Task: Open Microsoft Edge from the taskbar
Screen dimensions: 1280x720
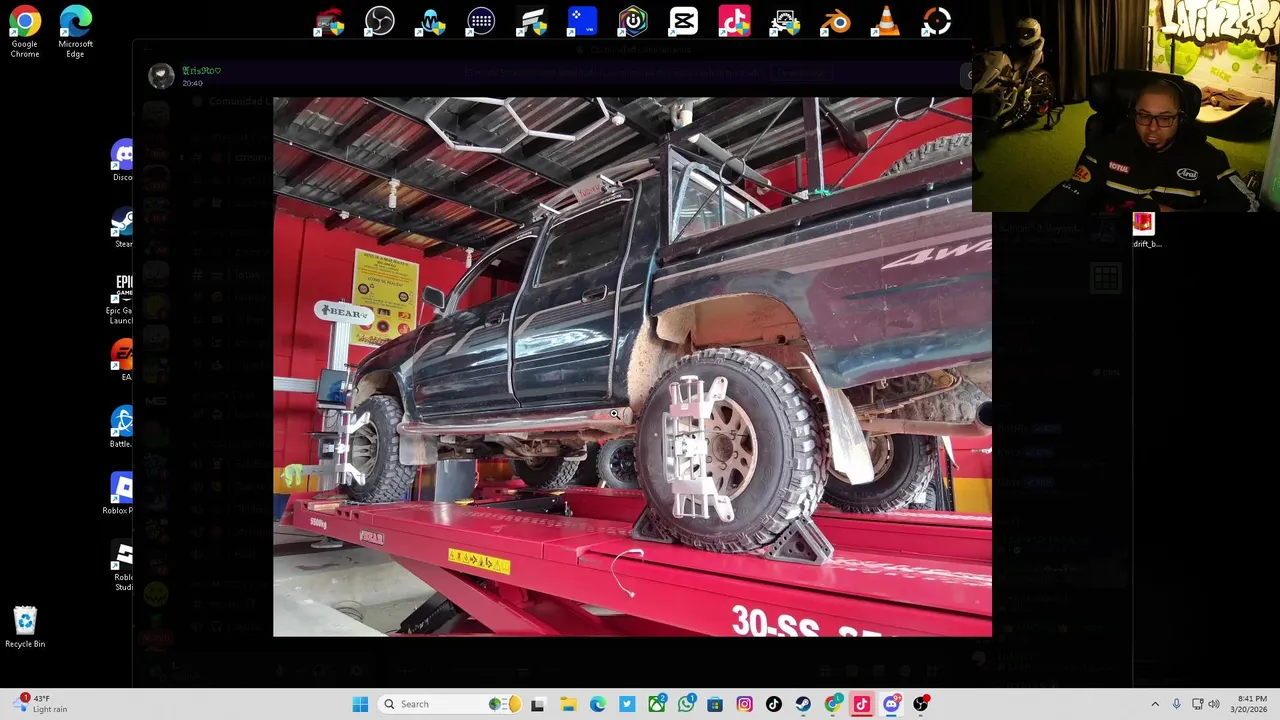Action: click(597, 704)
